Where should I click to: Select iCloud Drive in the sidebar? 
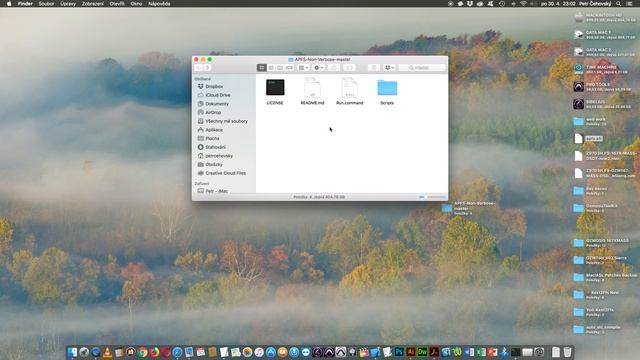[x=218, y=95]
